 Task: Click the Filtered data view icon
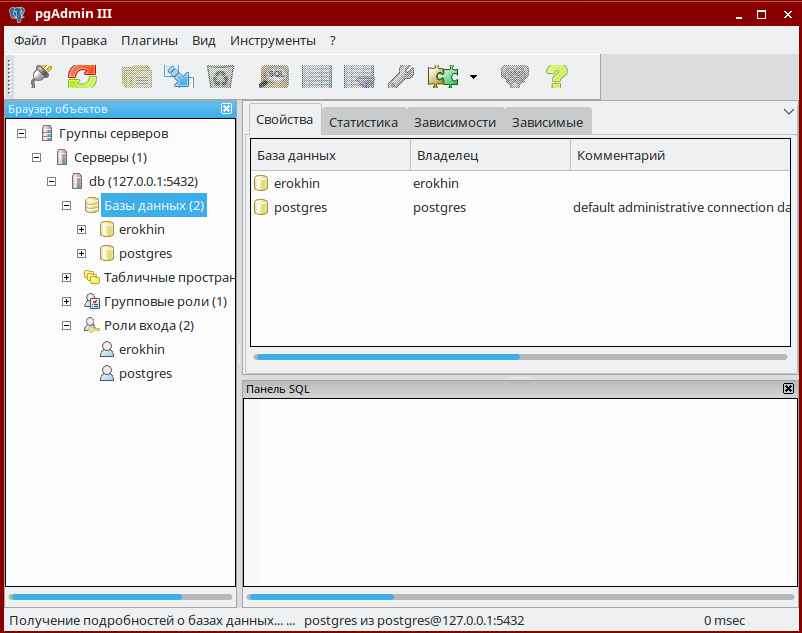(x=359, y=77)
